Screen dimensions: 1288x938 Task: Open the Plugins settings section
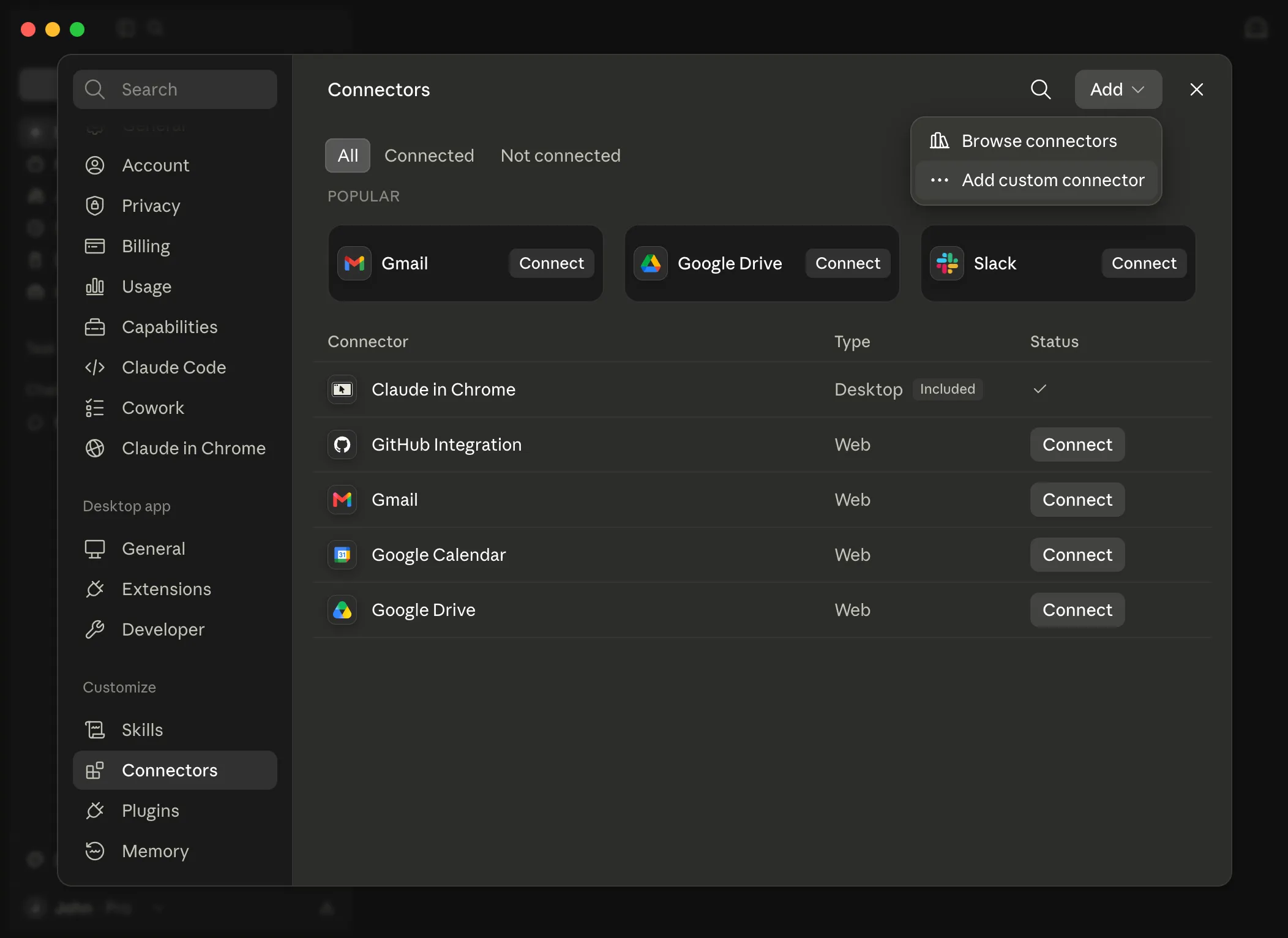(x=175, y=811)
